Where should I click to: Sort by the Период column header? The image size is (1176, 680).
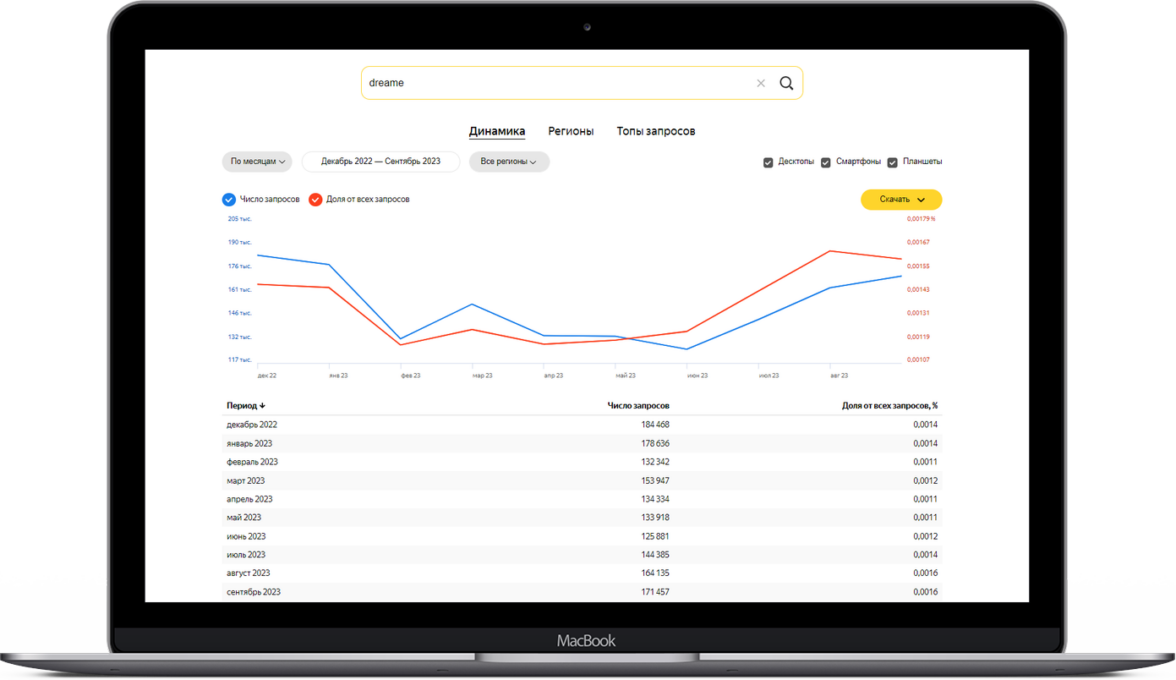[x=245, y=406]
